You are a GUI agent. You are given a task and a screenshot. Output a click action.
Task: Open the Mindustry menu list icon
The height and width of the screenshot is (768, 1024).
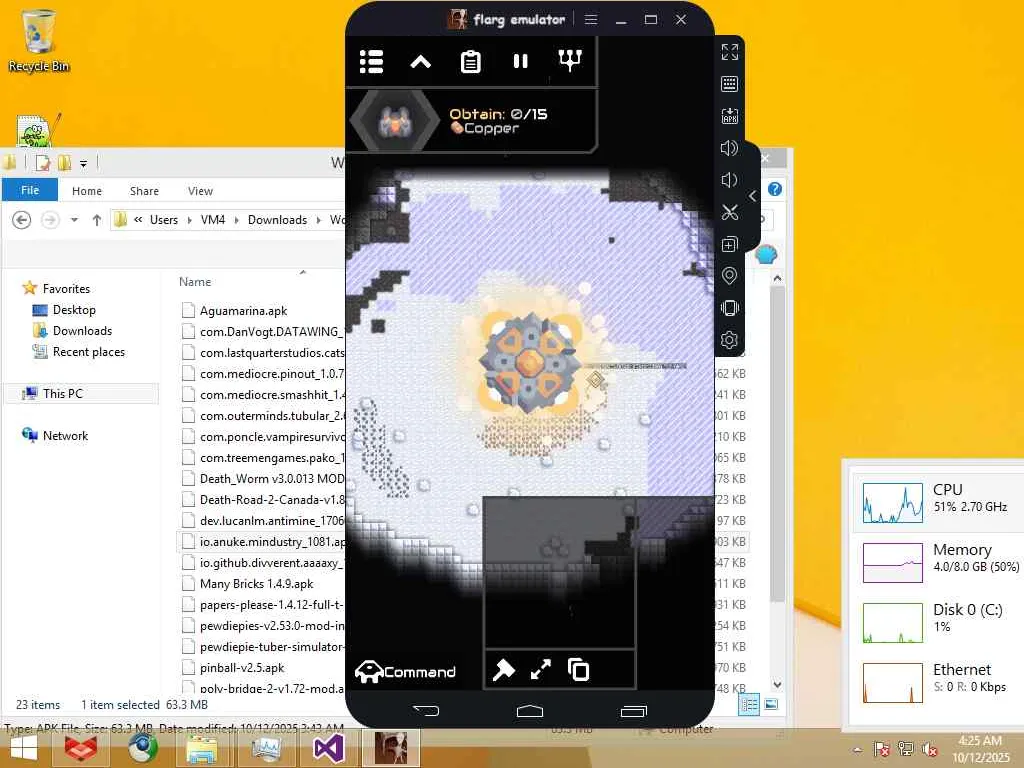coord(372,62)
